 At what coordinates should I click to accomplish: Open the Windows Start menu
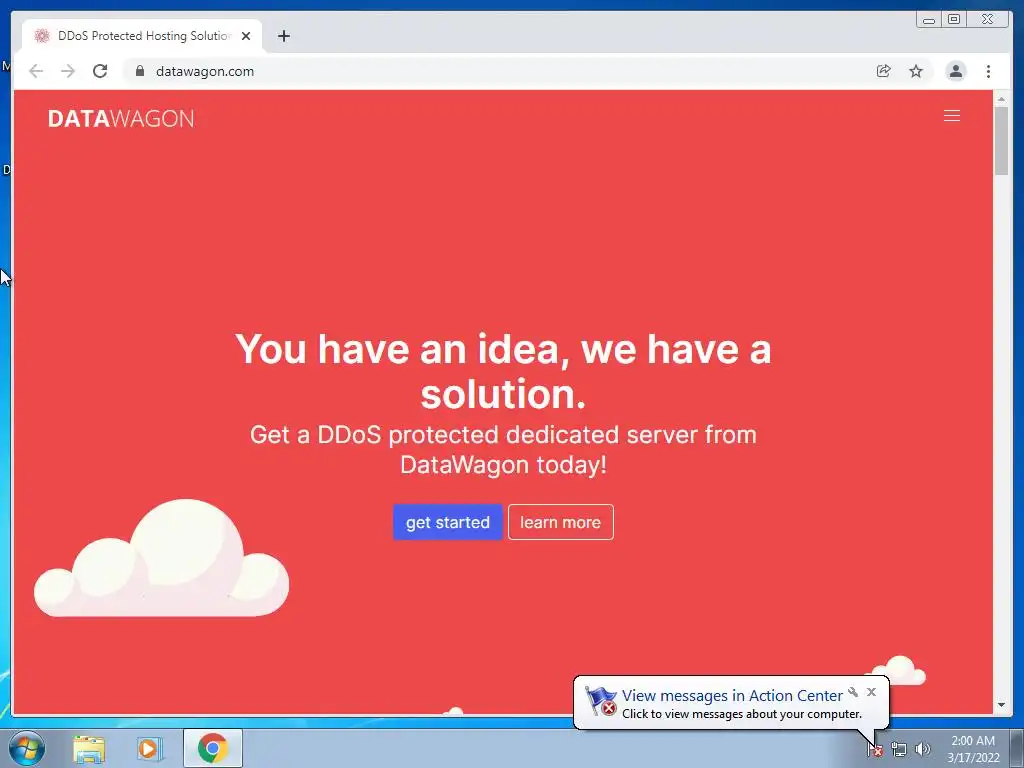(27, 748)
